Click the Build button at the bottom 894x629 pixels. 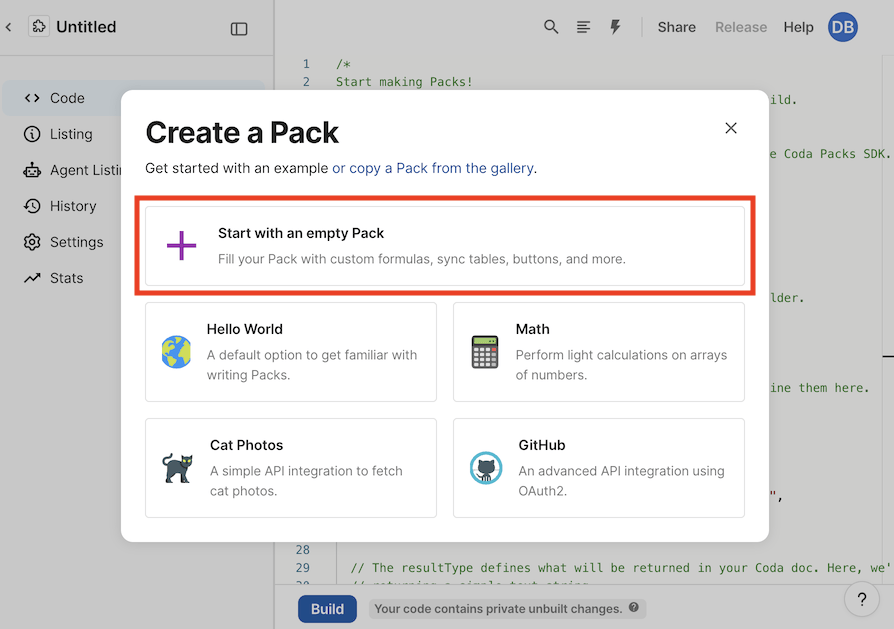tap(327, 608)
